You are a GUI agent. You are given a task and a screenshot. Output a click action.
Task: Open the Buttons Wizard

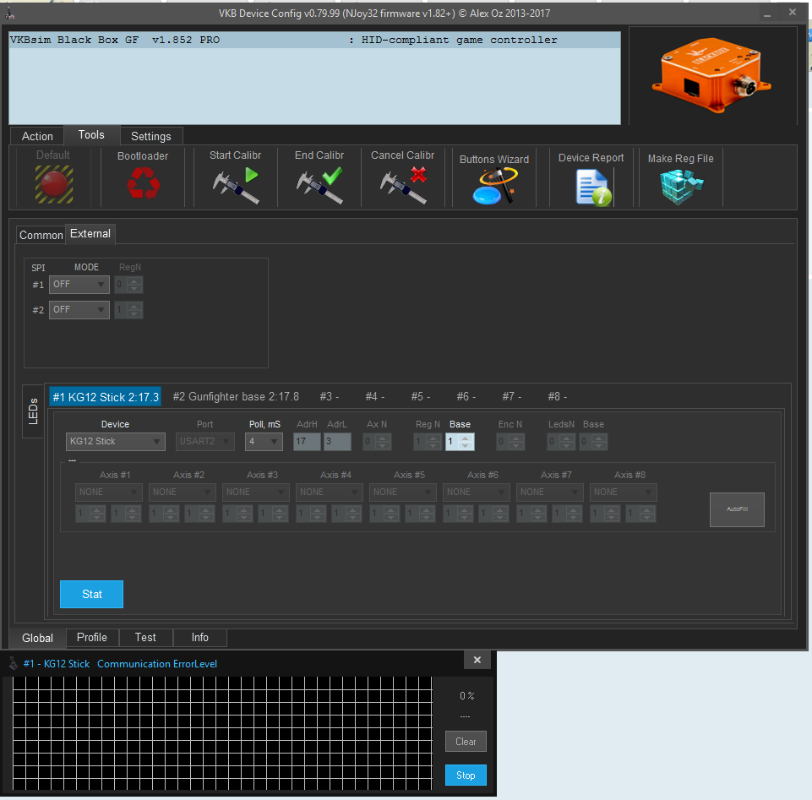coord(494,186)
